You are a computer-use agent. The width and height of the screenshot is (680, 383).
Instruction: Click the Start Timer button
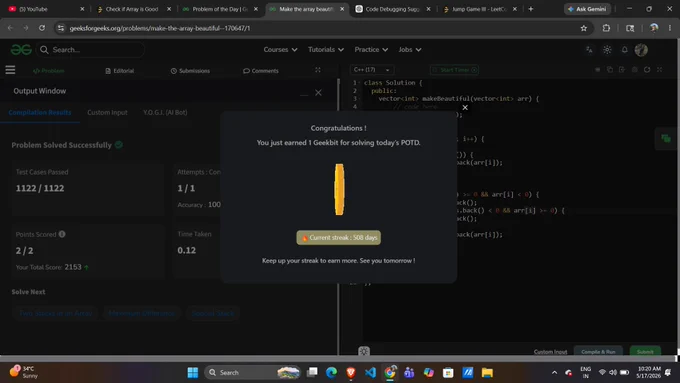pyautogui.click(x=454, y=70)
